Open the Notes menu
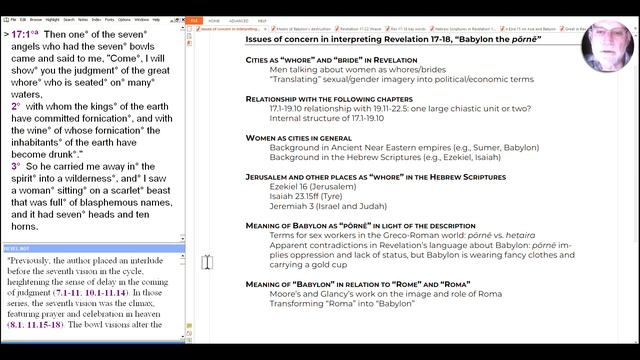640x360 pixels. (x=83, y=20)
